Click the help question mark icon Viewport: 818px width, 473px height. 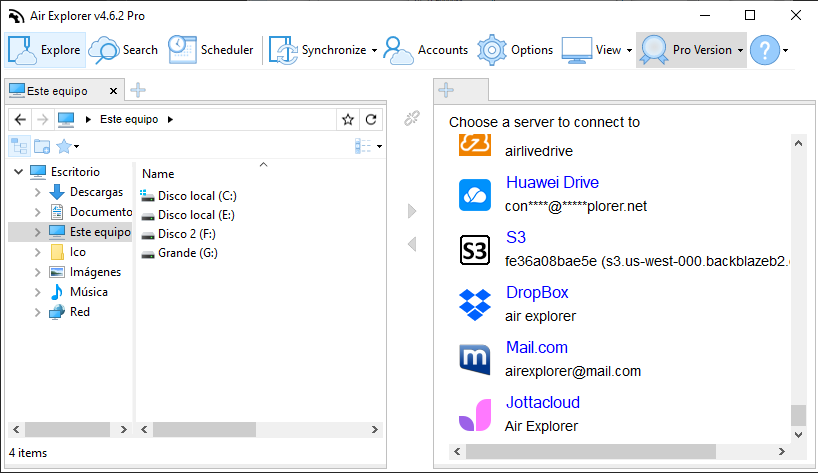tap(764, 50)
